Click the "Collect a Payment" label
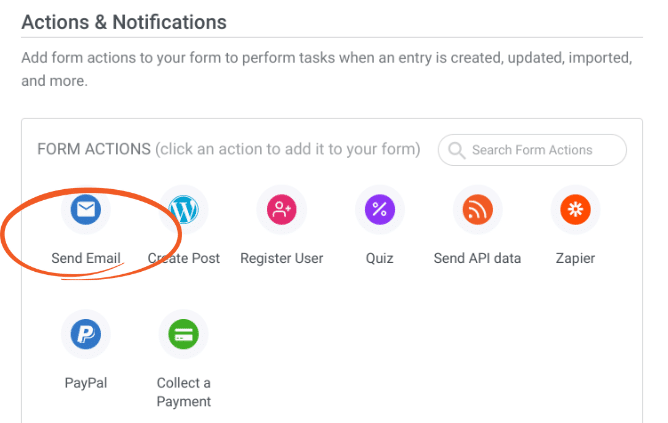This screenshot has width=668, height=423. pyautogui.click(x=184, y=392)
